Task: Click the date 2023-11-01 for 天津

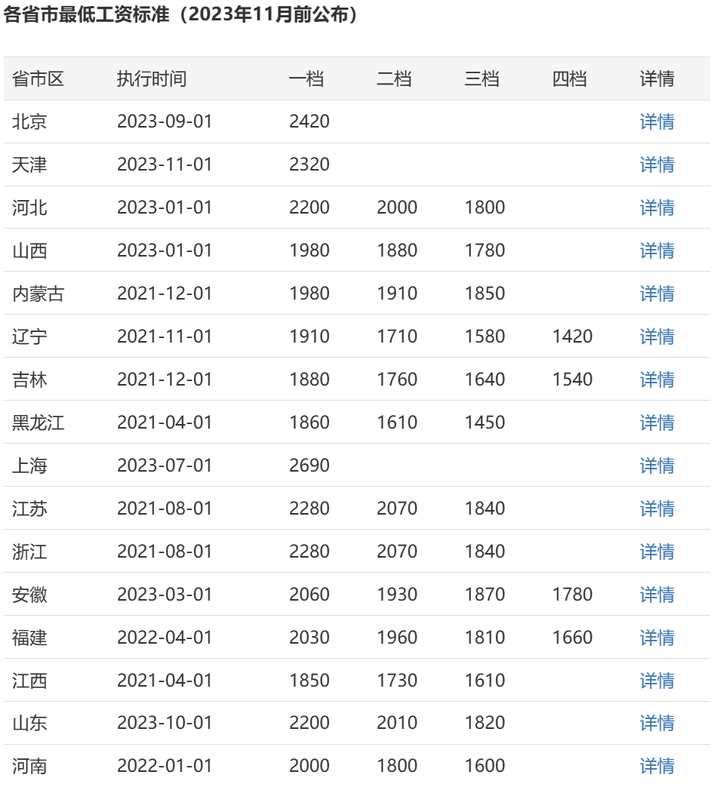Action: click(165, 165)
